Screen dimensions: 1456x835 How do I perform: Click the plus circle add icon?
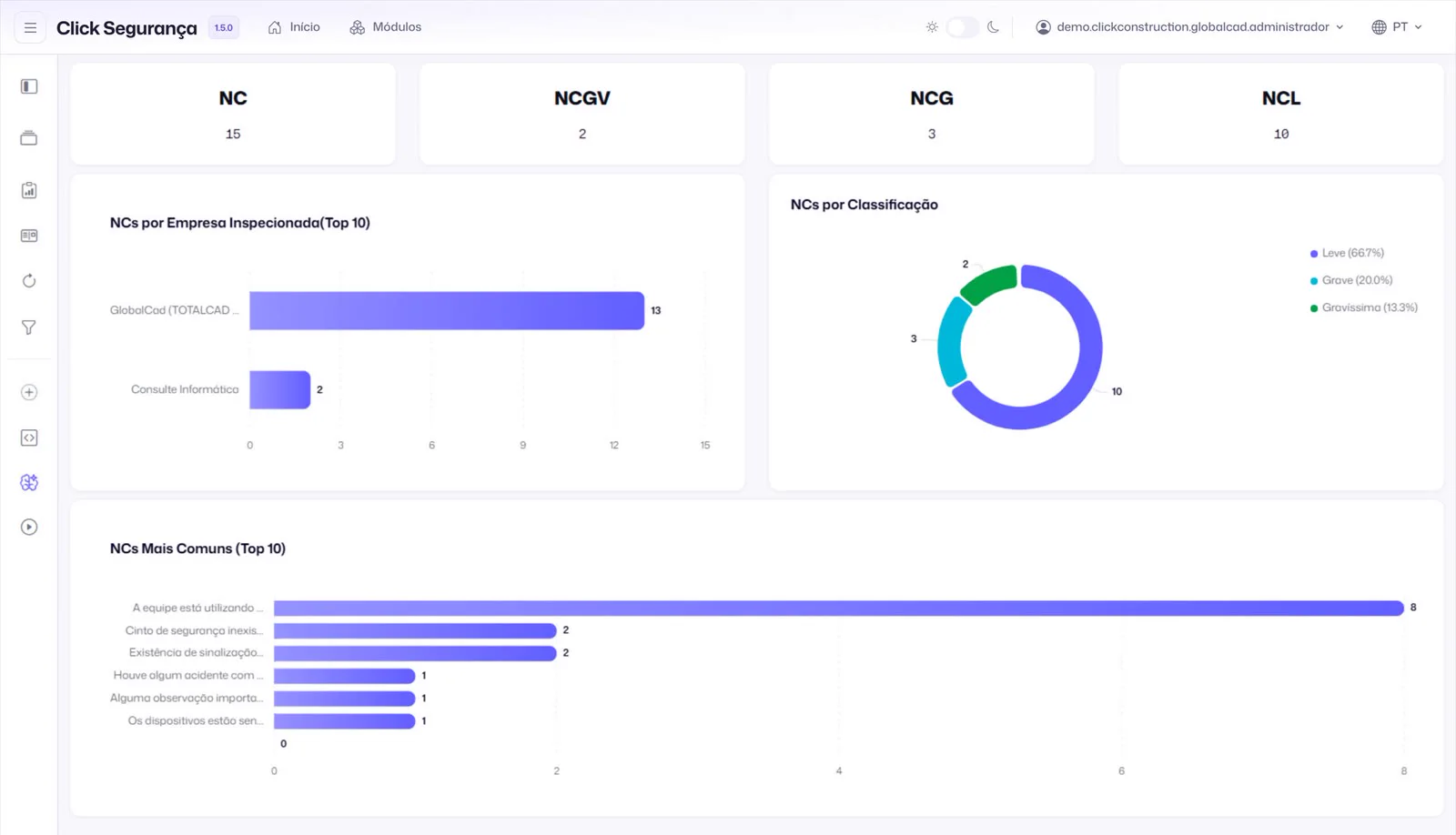[x=29, y=392]
